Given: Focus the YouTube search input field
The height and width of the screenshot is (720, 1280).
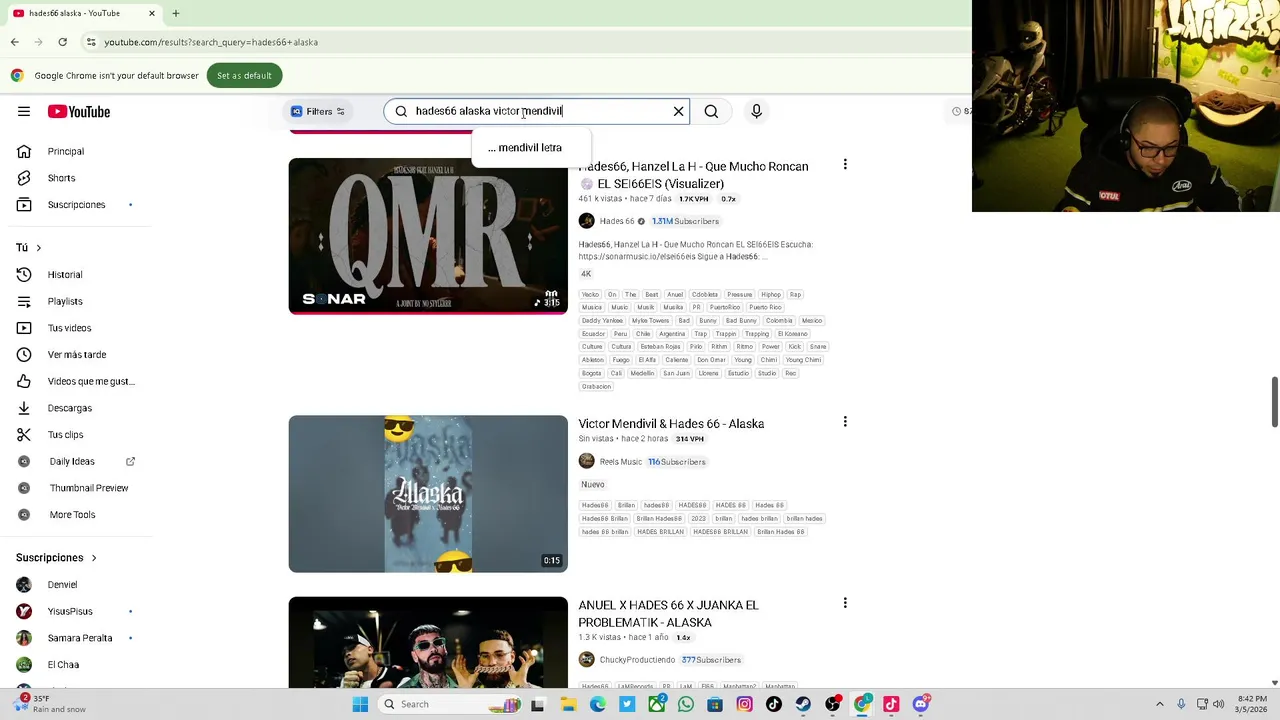Looking at the screenshot, I should point(537,111).
